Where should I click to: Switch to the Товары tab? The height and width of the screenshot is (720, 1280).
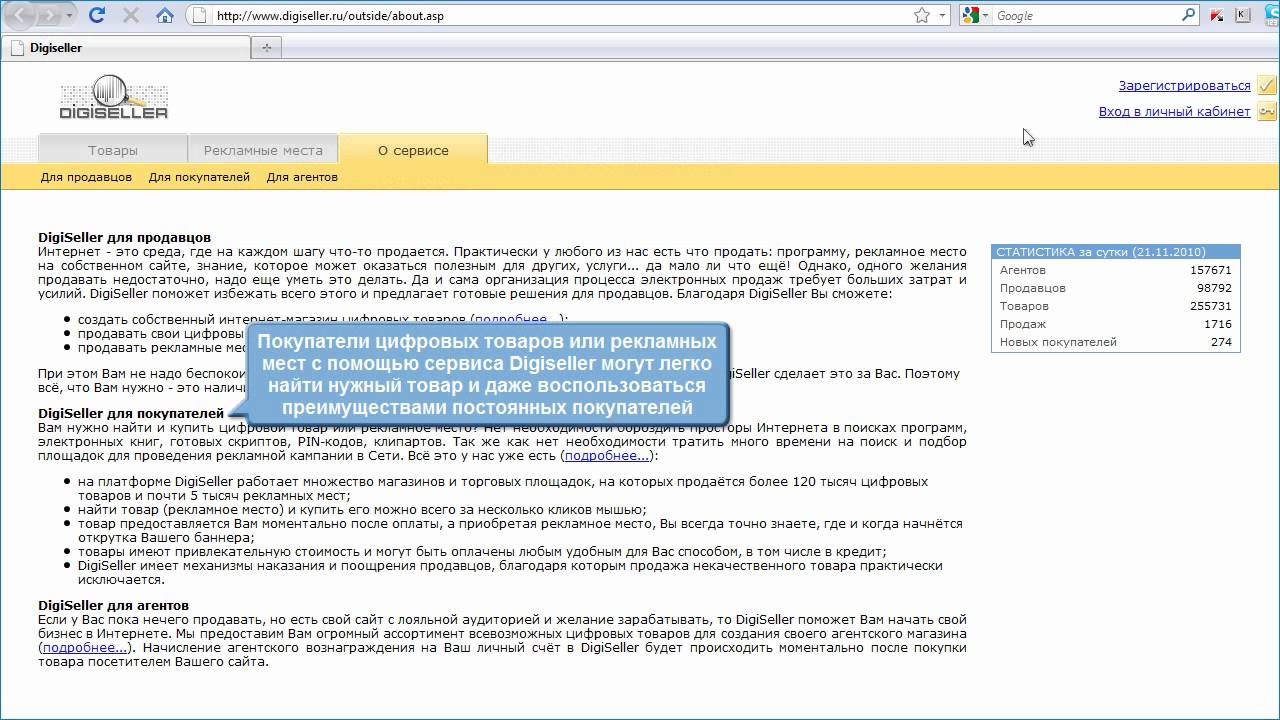coord(113,150)
